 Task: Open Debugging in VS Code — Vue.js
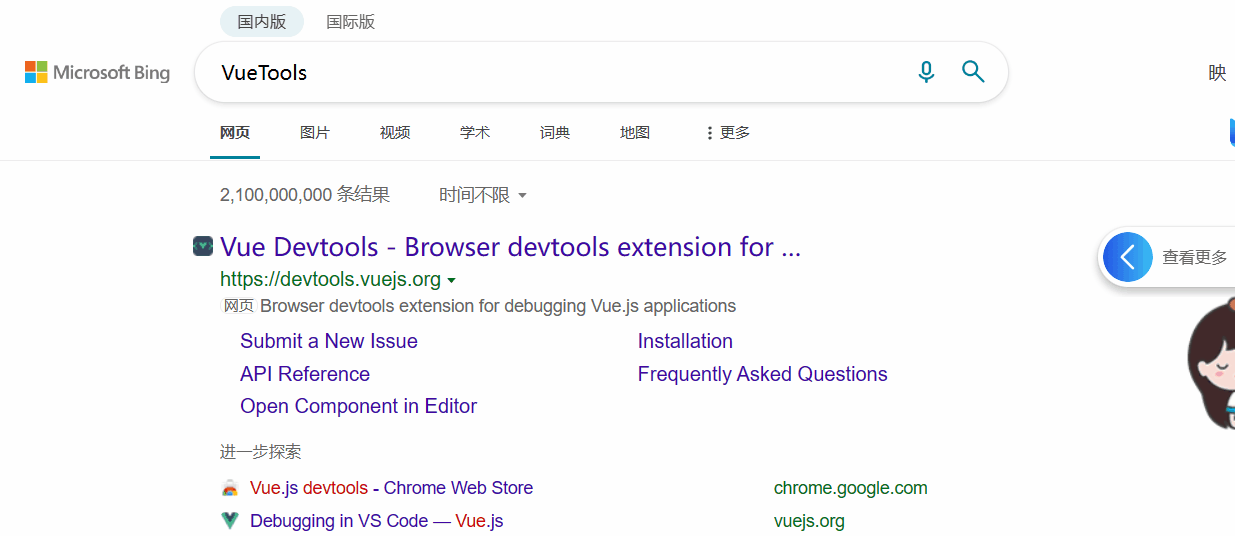click(376, 521)
